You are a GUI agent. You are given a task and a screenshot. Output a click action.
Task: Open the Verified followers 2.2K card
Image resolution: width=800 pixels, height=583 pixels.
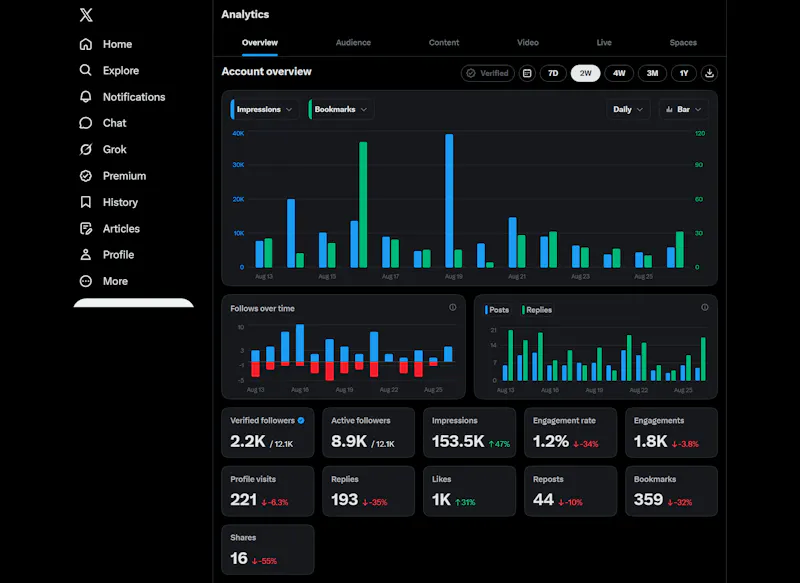pyautogui.click(x=268, y=433)
